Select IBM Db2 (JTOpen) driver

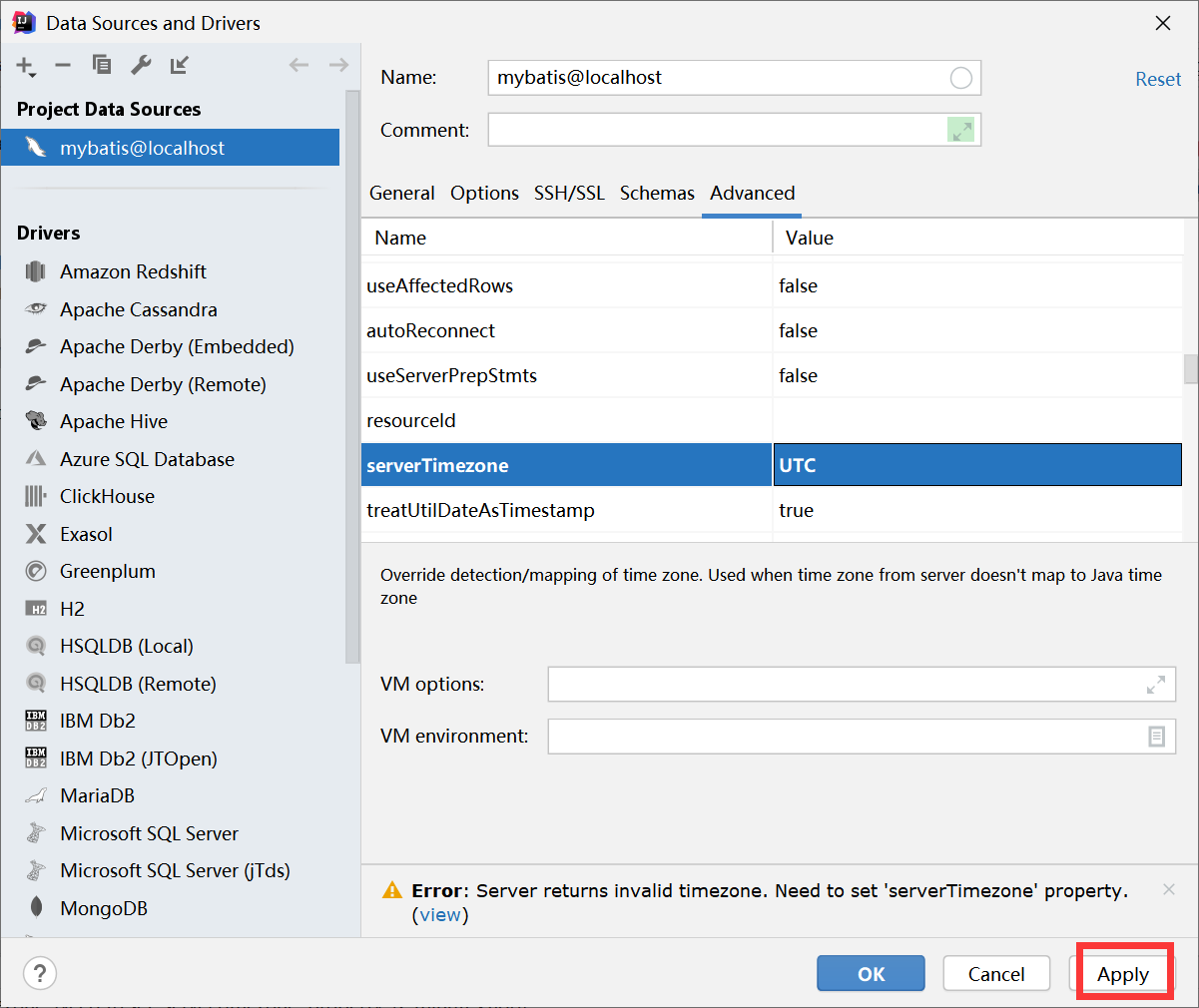[x=138, y=758]
